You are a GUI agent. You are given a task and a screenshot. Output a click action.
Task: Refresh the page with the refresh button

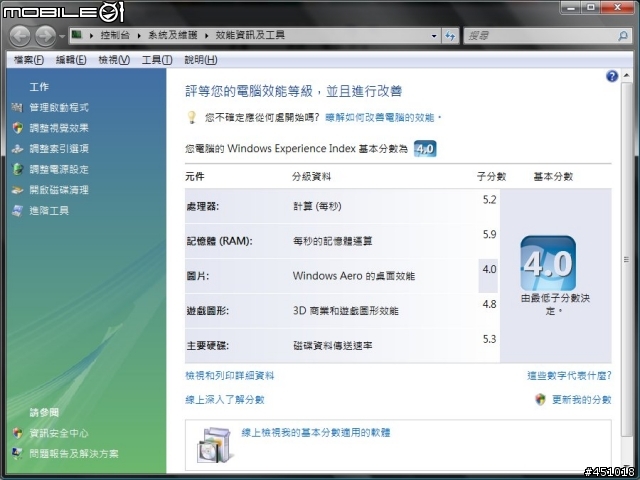450,36
